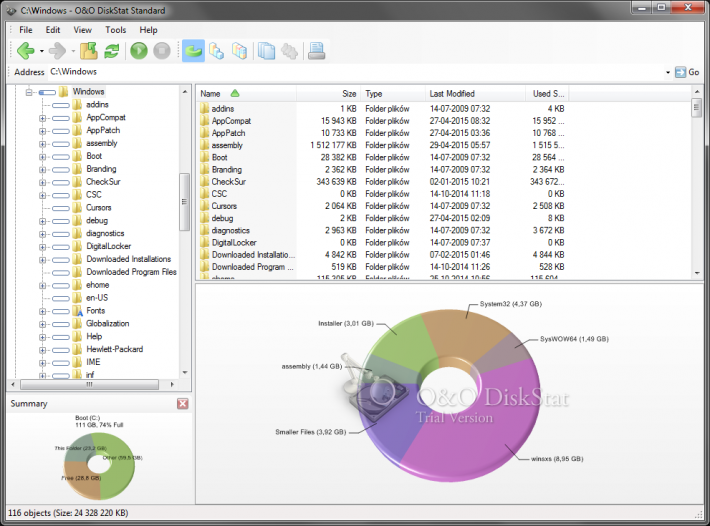Expand the Boot tree node
The height and width of the screenshot is (526, 710).
[43, 157]
